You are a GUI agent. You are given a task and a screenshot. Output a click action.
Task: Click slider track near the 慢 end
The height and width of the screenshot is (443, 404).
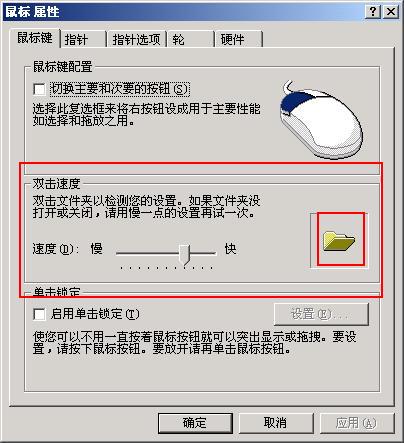click(x=127, y=253)
